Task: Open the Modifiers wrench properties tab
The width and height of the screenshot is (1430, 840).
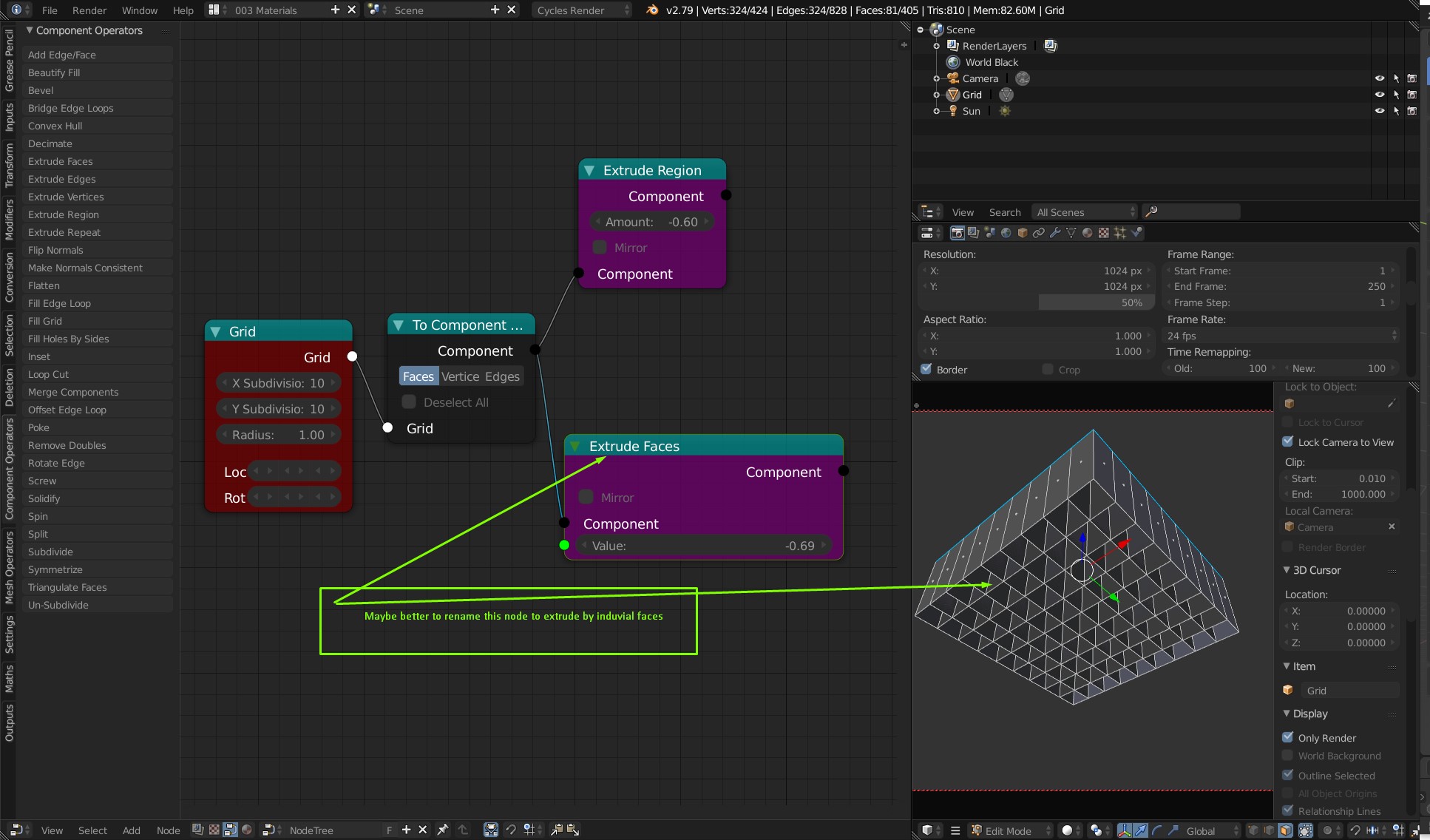Action: (x=1055, y=233)
